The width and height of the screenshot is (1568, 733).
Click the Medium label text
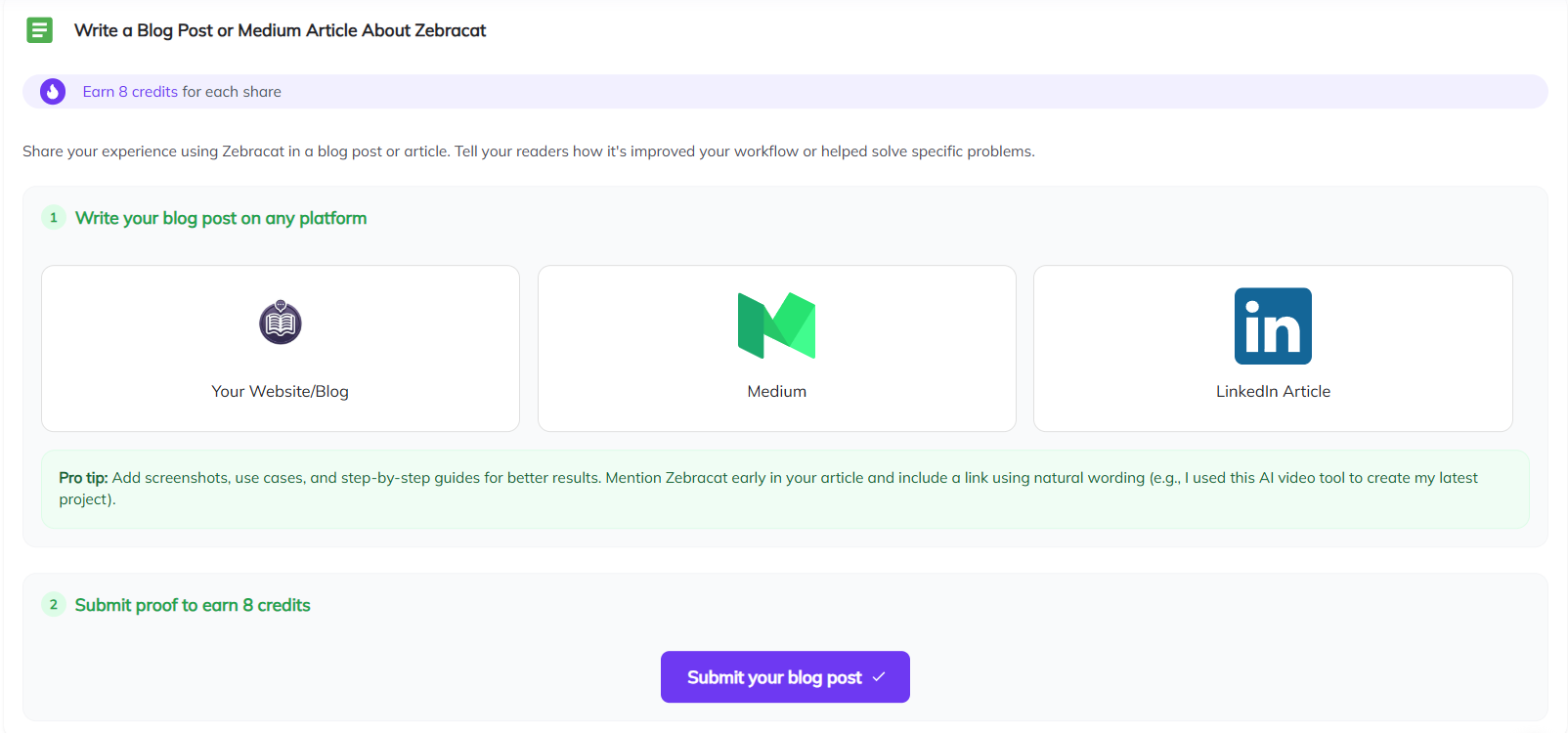(777, 391)
